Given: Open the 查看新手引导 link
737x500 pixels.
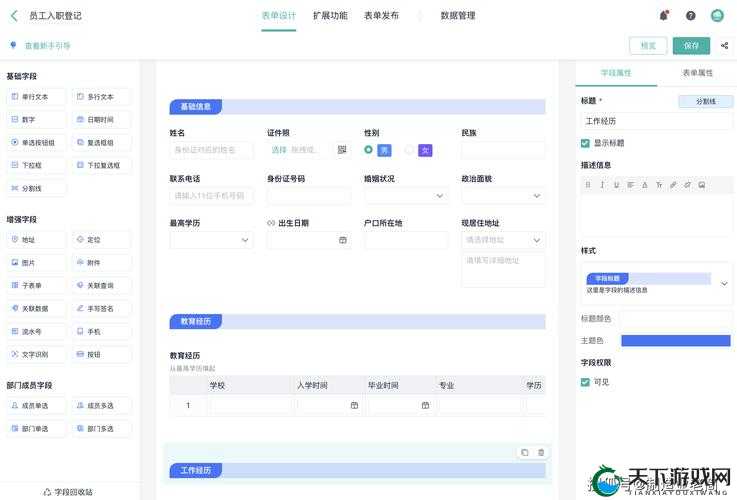Looking at the screenshot, I should coord(47,46).
